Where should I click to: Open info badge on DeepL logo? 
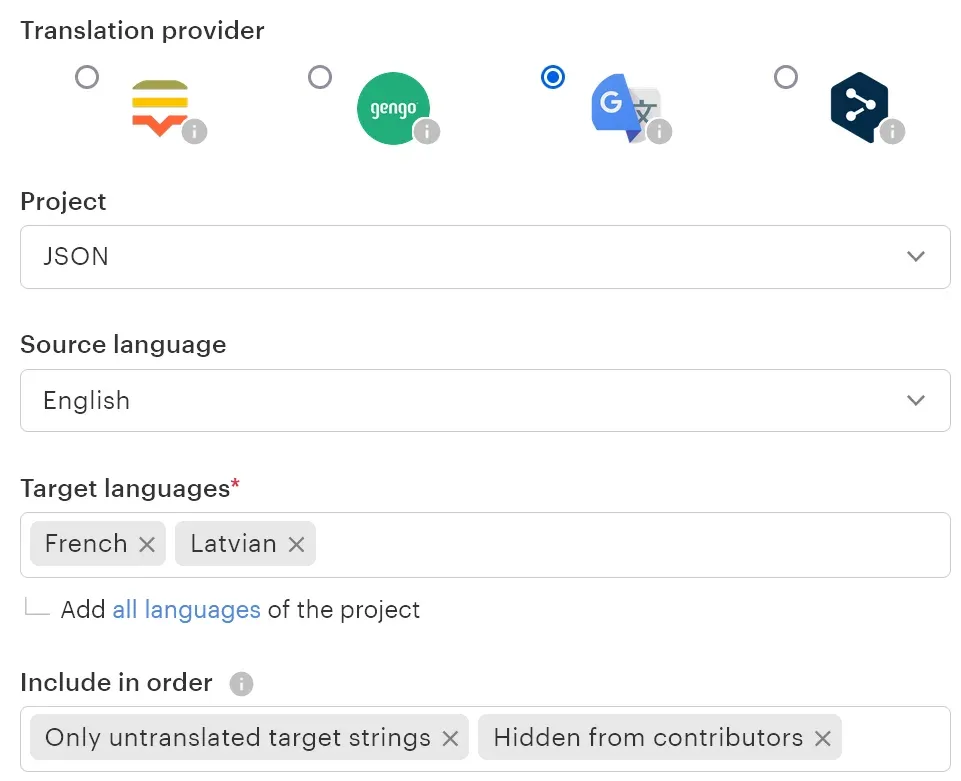coord(892,131)
